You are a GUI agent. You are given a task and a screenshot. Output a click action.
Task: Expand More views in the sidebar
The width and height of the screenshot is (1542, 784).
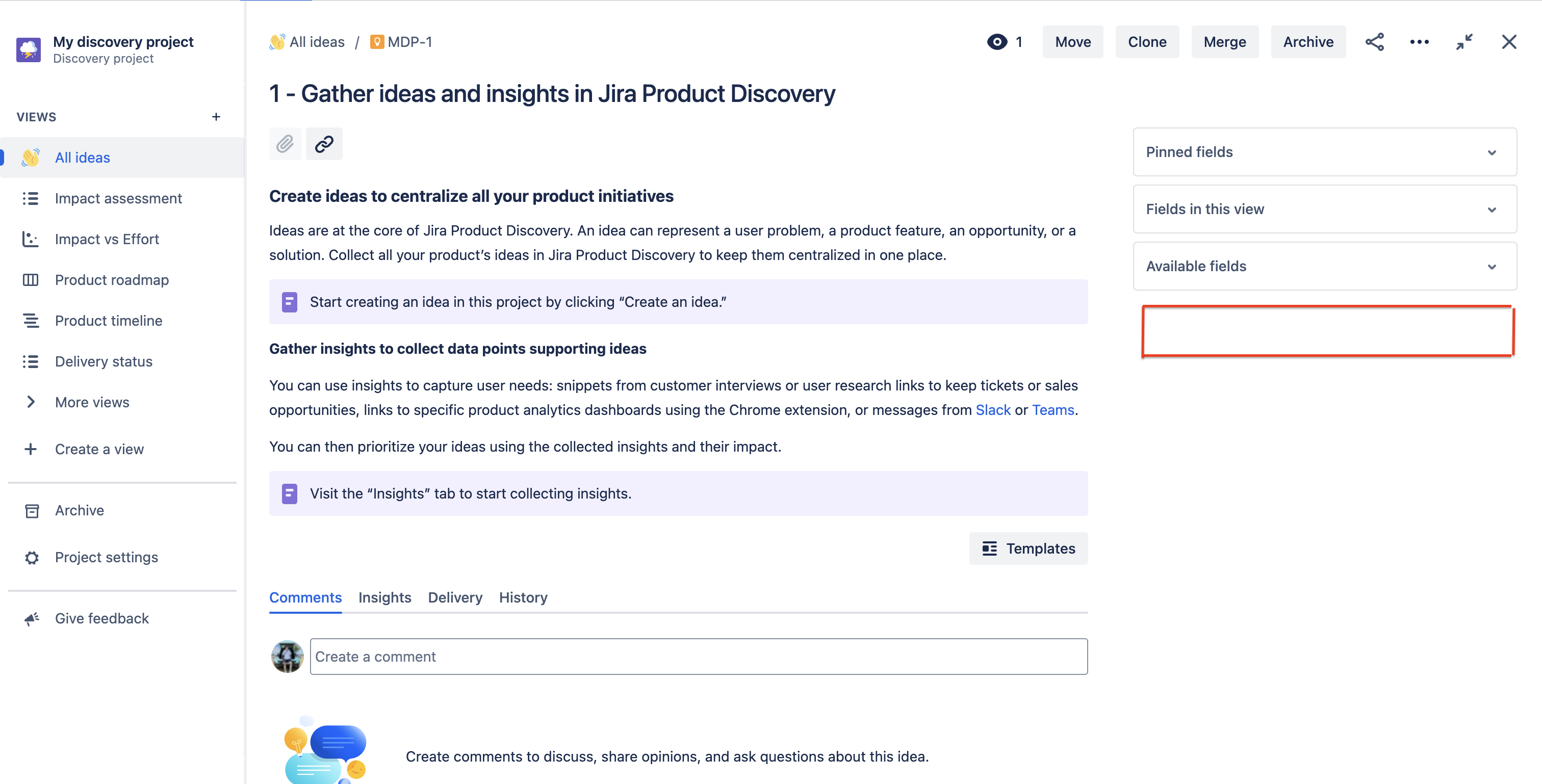coord(92,402)
